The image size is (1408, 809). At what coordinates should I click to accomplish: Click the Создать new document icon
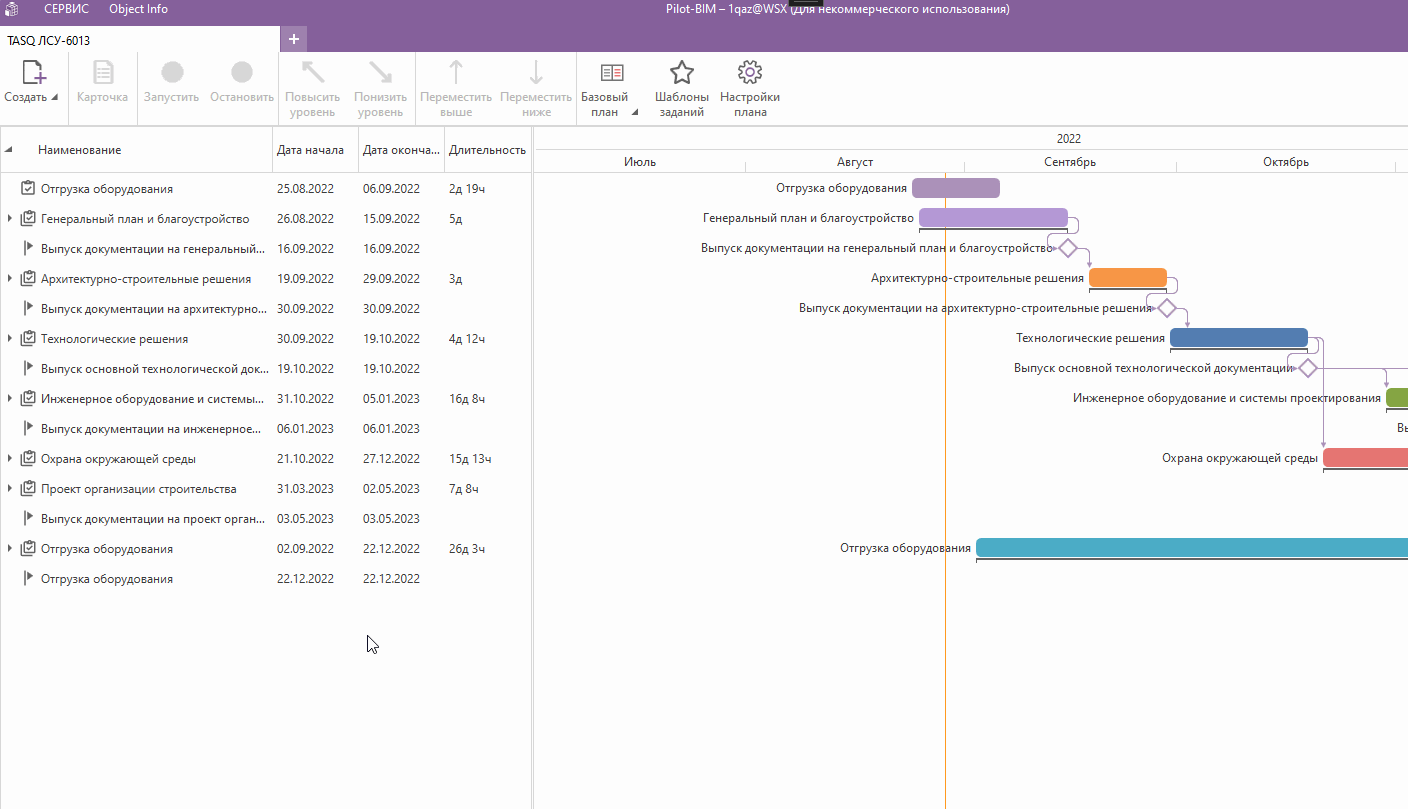click(x=34, y=73)
